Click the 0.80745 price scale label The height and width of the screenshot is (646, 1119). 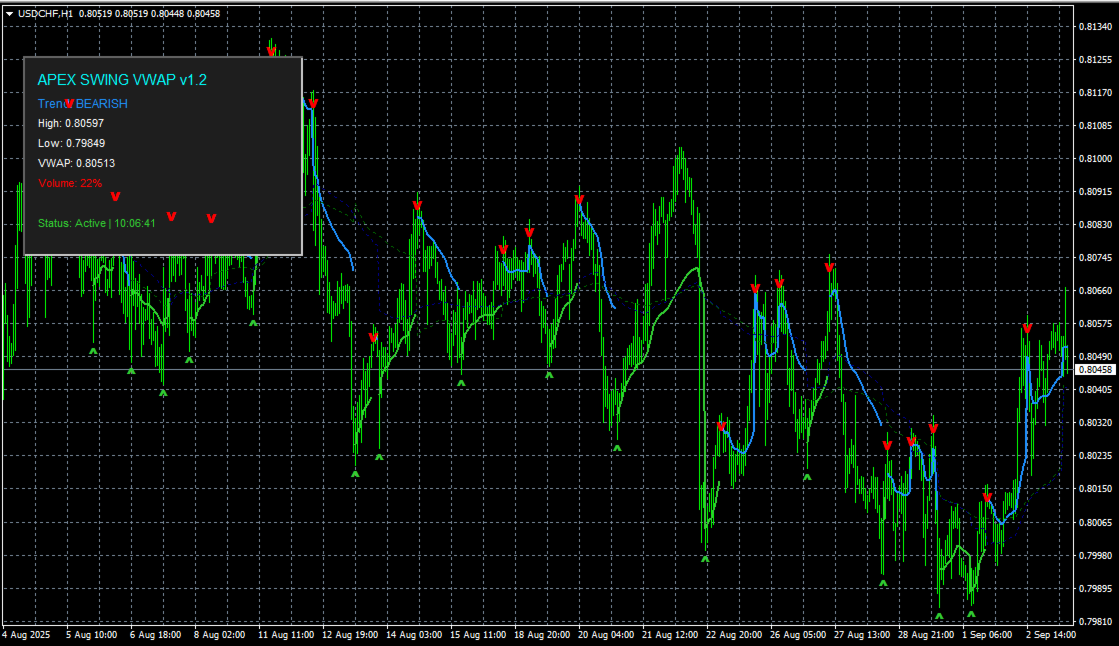(x=1095, y=258)
